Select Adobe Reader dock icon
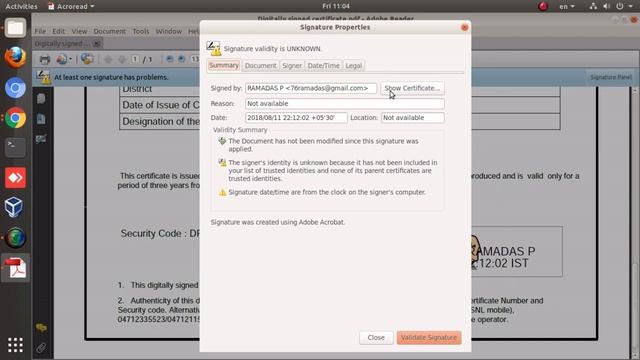 15,268
